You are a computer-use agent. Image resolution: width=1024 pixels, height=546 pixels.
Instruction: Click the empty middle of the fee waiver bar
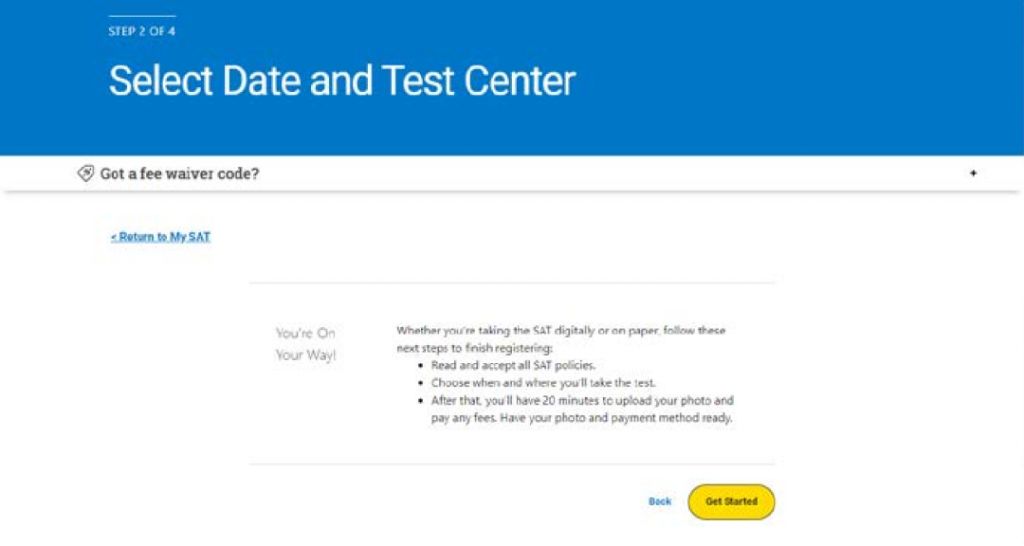tap(600, 173)
